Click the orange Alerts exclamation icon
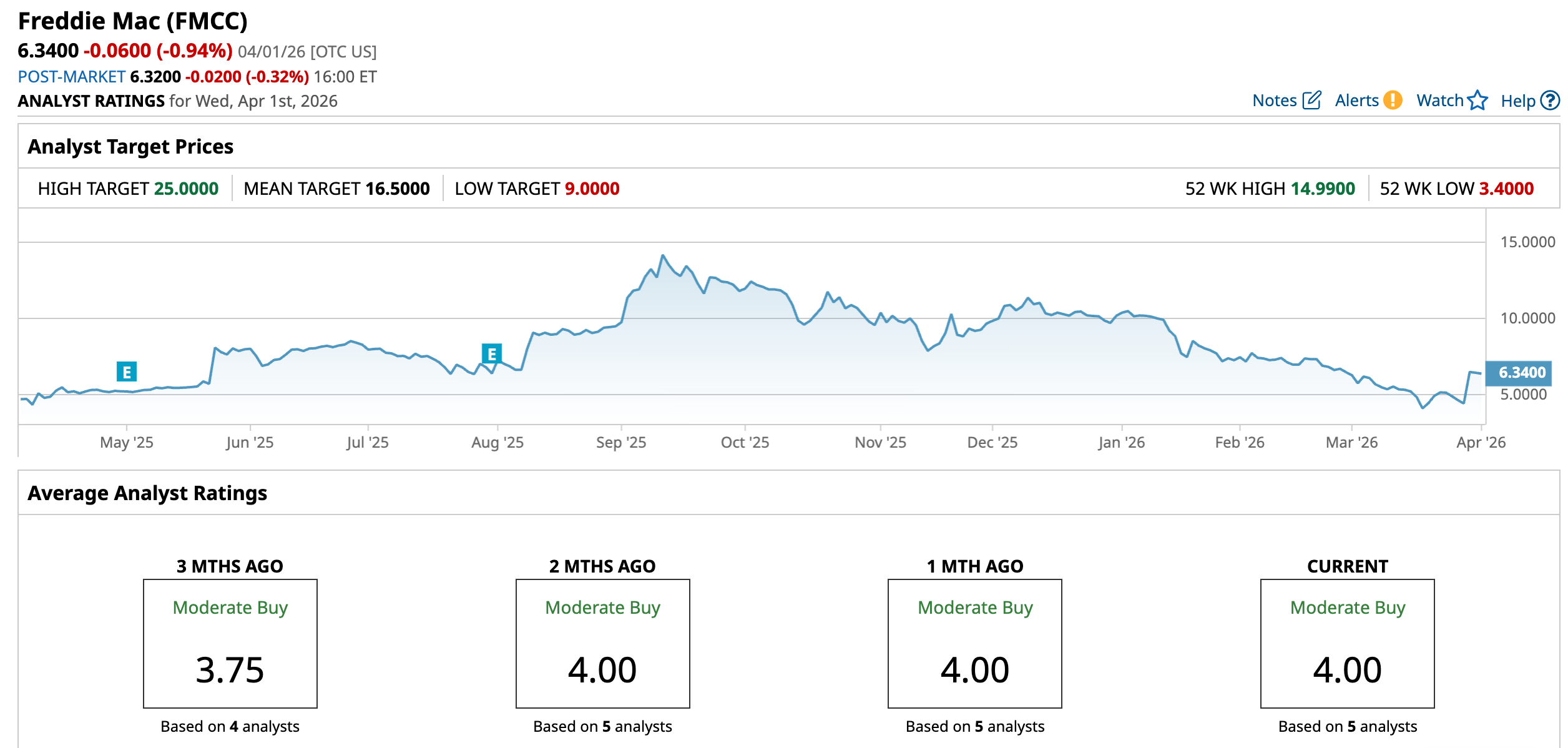The image size is (1568, 748). (x=1393, y=100)
